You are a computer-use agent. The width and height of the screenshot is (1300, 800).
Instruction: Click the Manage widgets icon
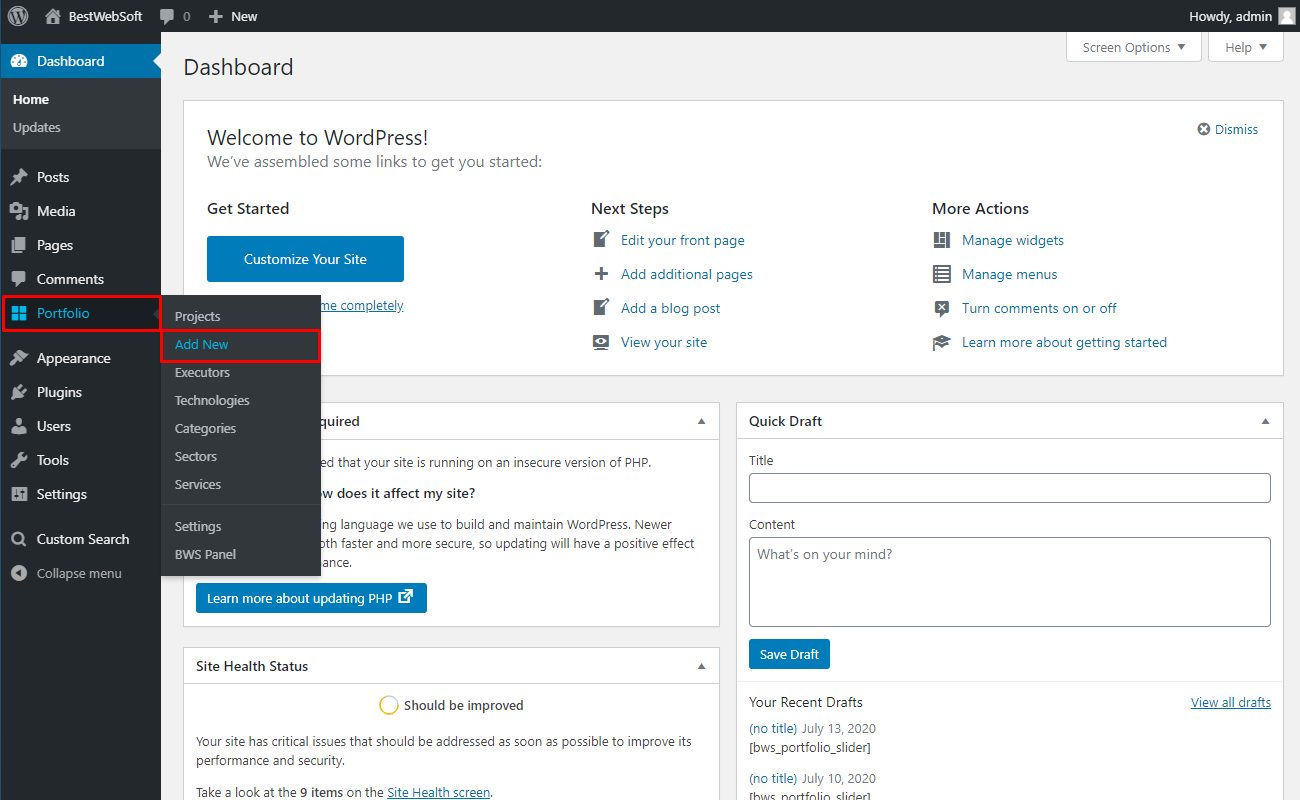point(942,240)
